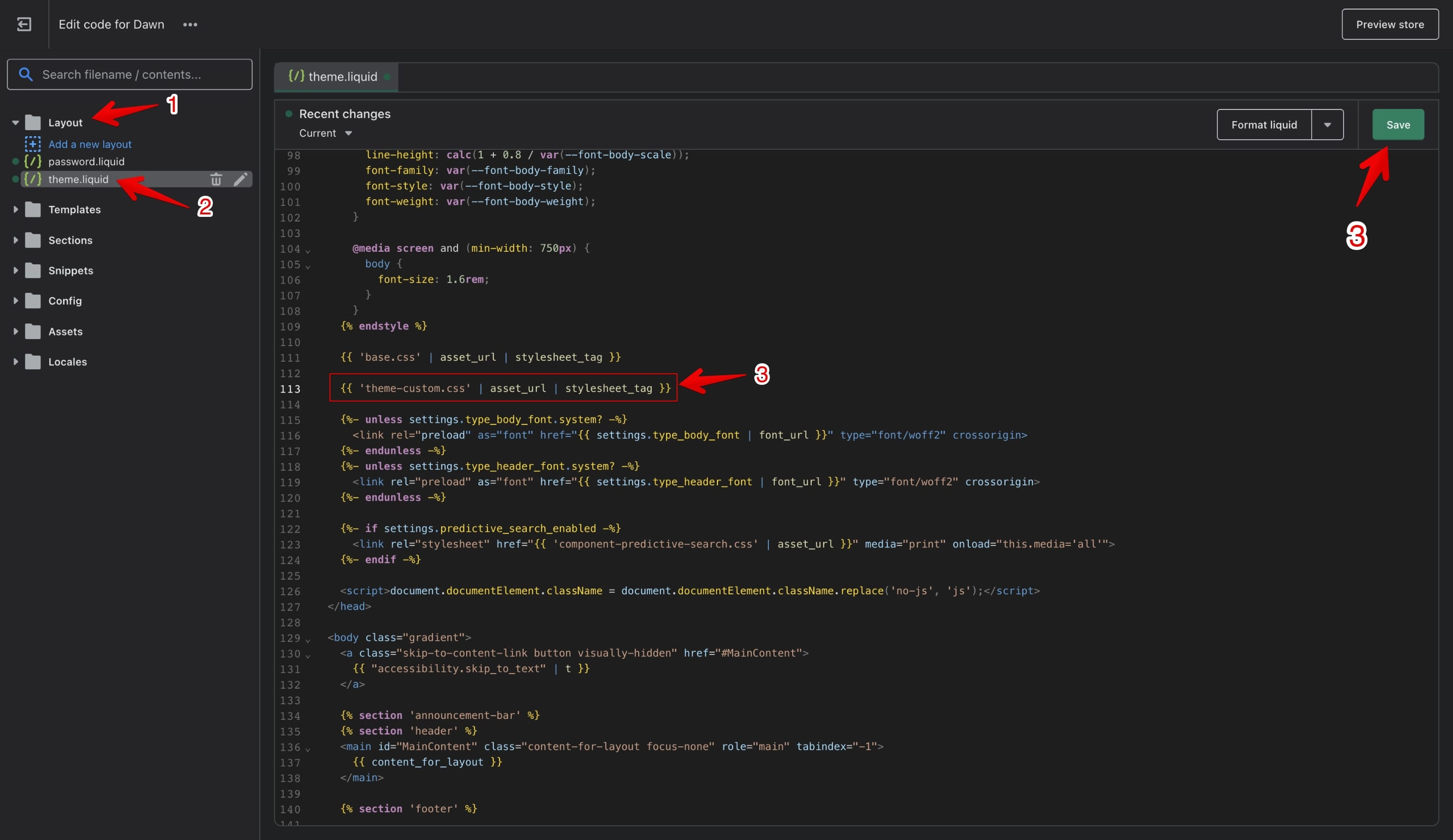The height and width of the screenshot is (840, 1453).
Task: Click line number 113 in gutter
Action: click(290, 388)
